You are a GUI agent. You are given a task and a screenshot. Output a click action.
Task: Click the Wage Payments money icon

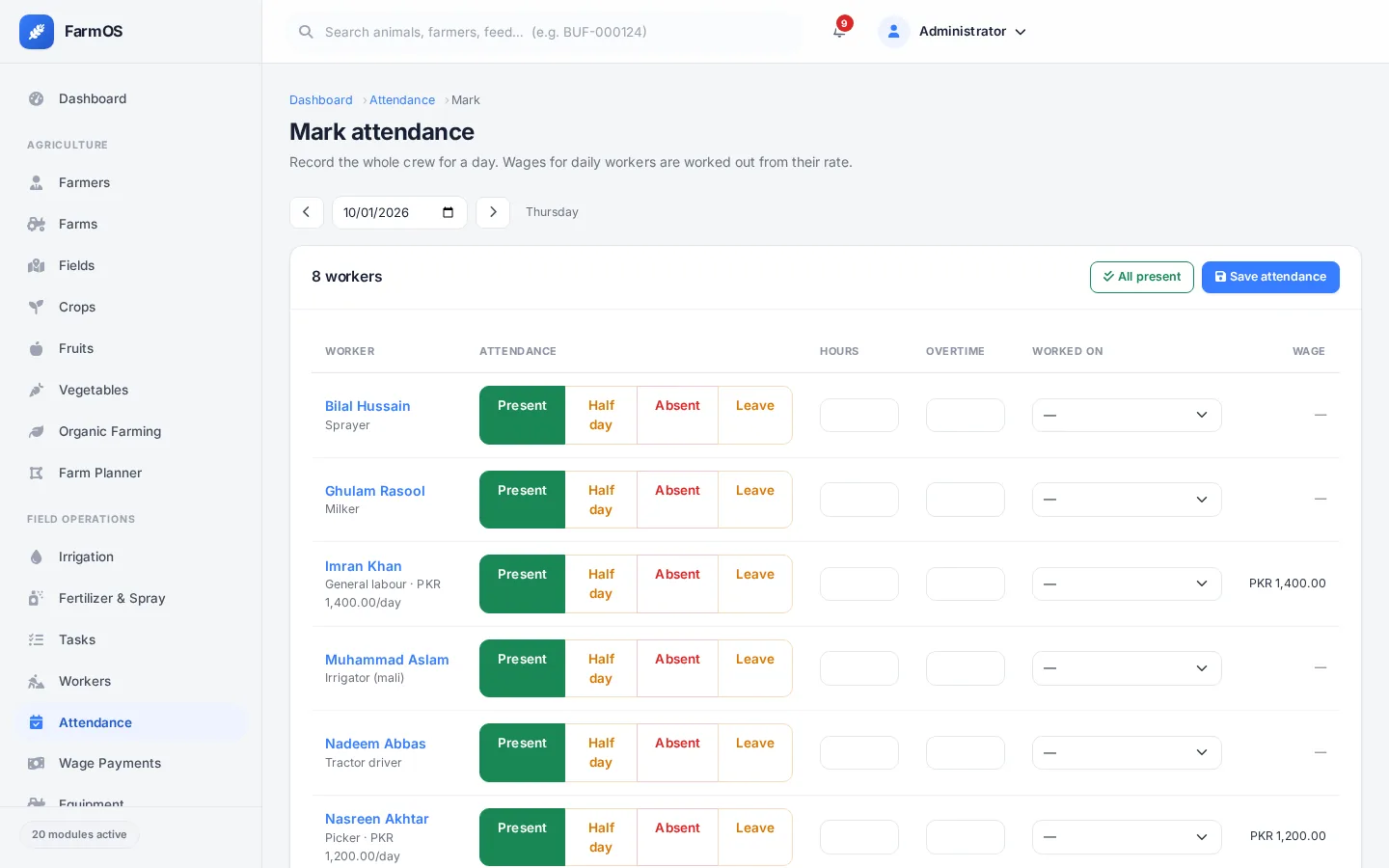[37, 763]
